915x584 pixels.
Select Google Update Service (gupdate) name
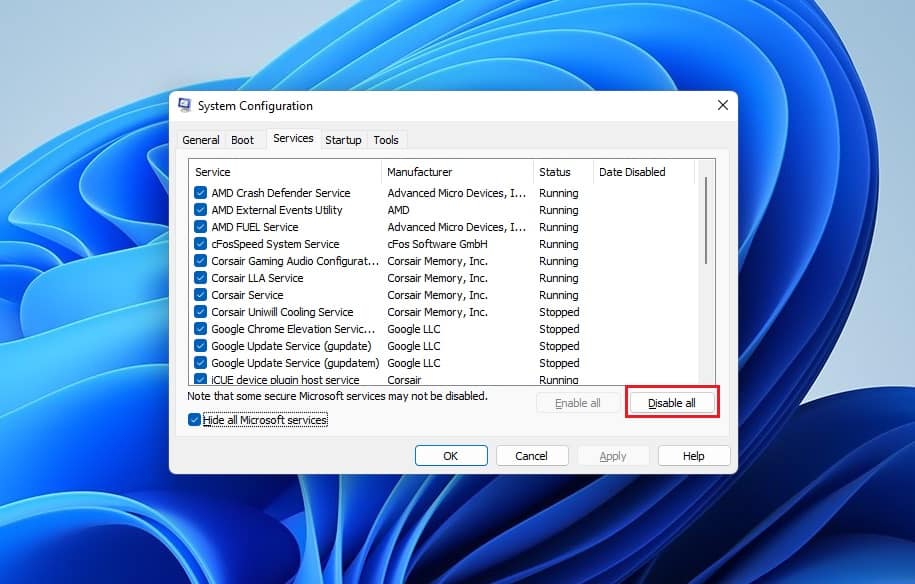coord(291,345)
